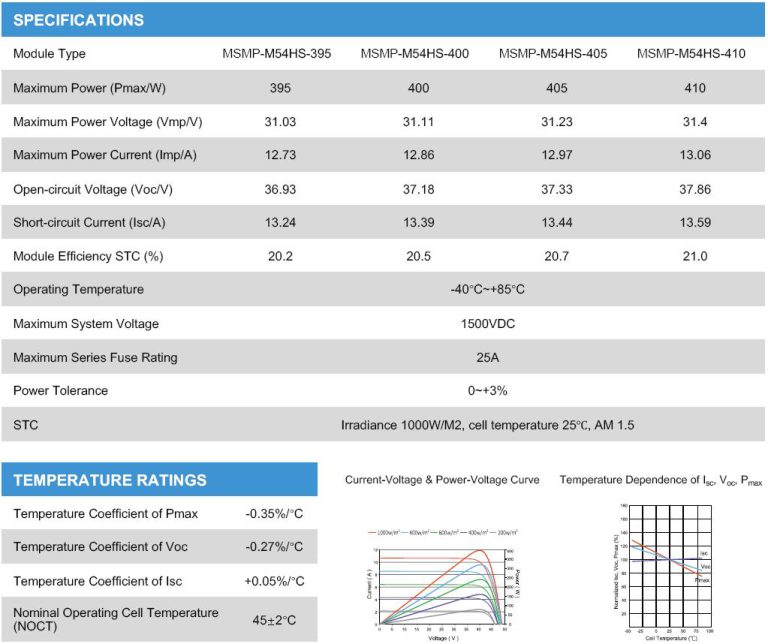Click the Maximum Power (Pmax/W) row label
Screen dimensions: 768x644
point(89,88)
